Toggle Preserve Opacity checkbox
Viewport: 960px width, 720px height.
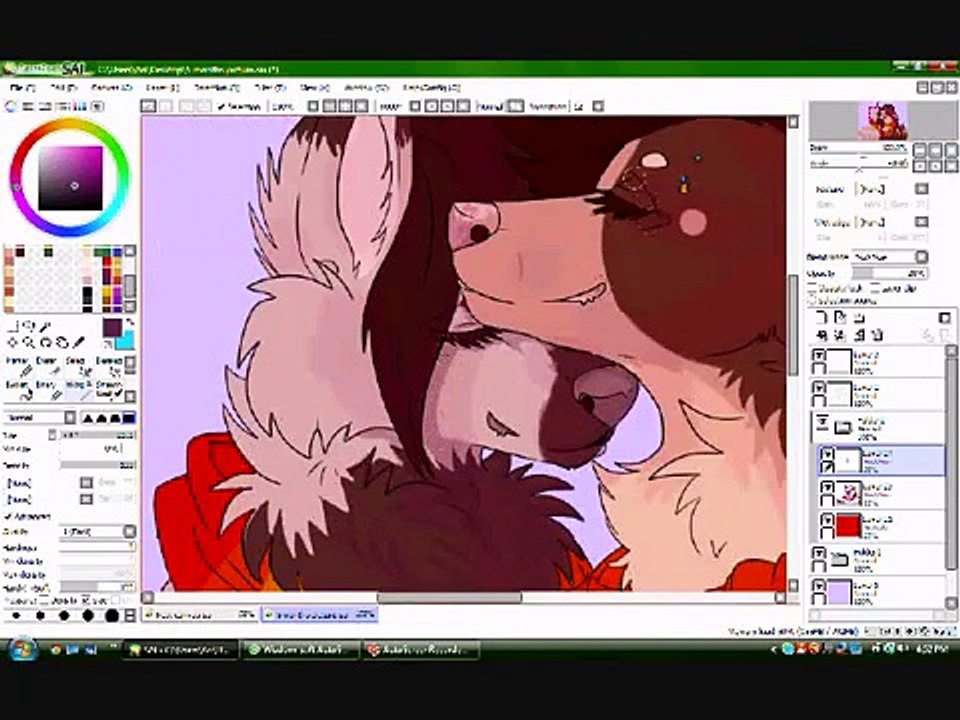(x=812, y=288)
